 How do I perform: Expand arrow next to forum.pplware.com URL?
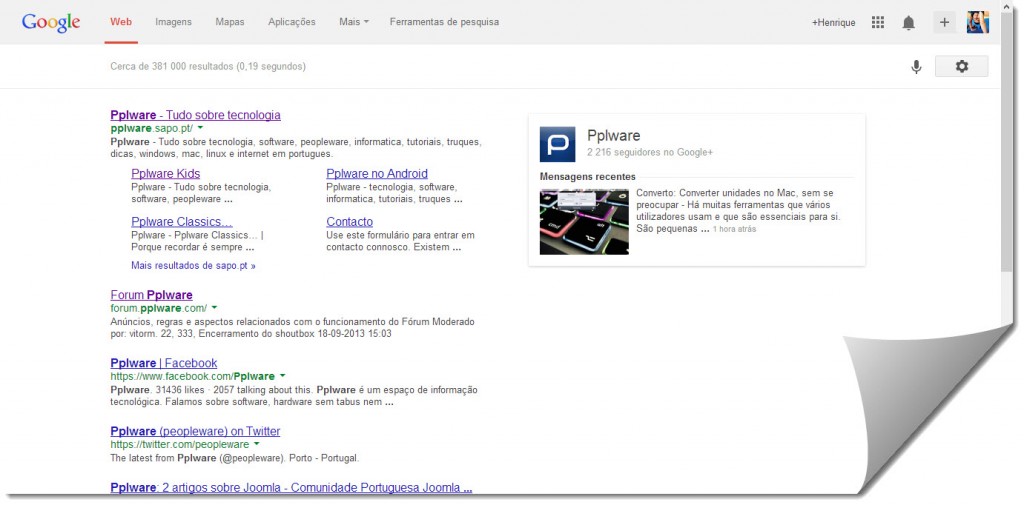[x=214, y=308]
